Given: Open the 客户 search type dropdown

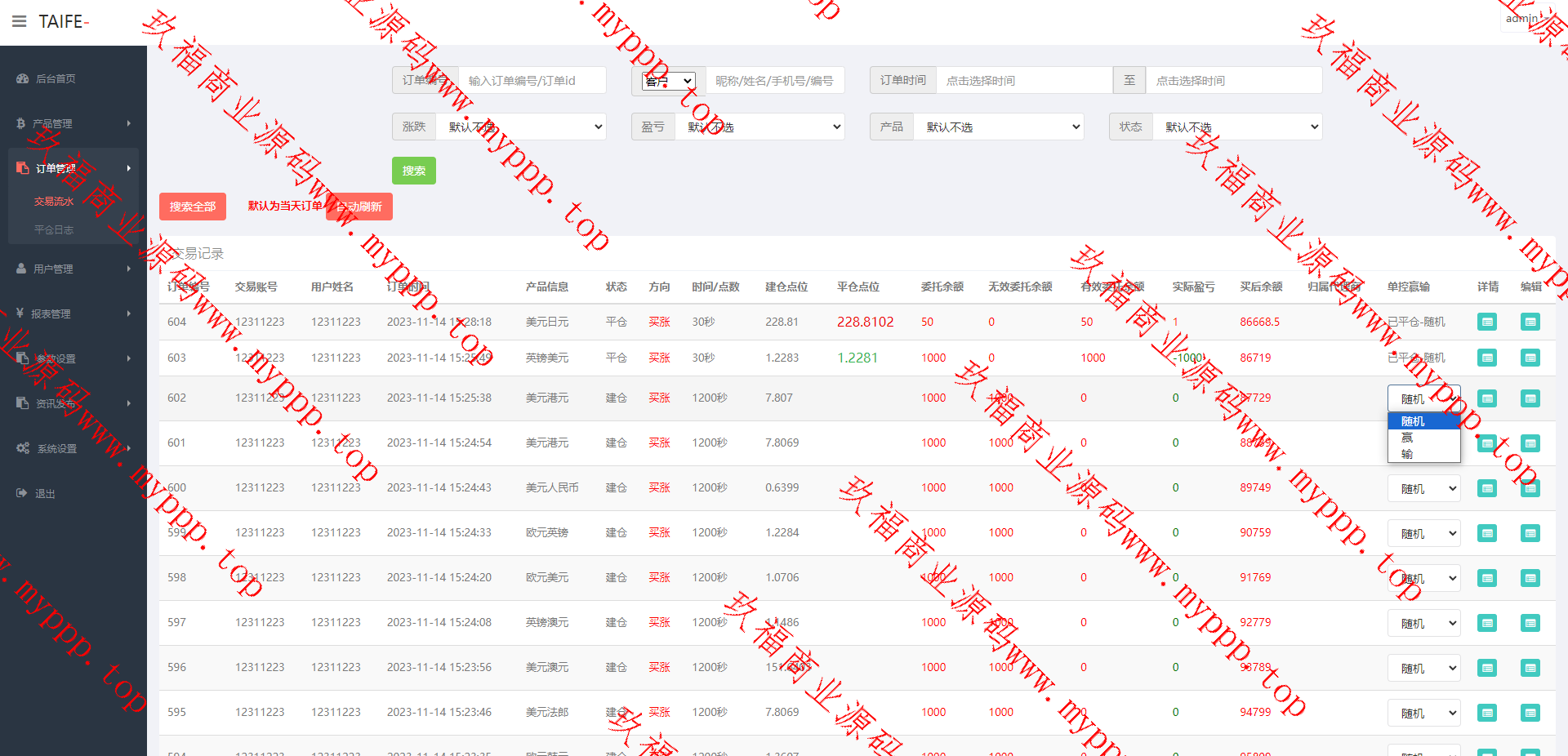Looking at the screenshot, I should 668,81.
